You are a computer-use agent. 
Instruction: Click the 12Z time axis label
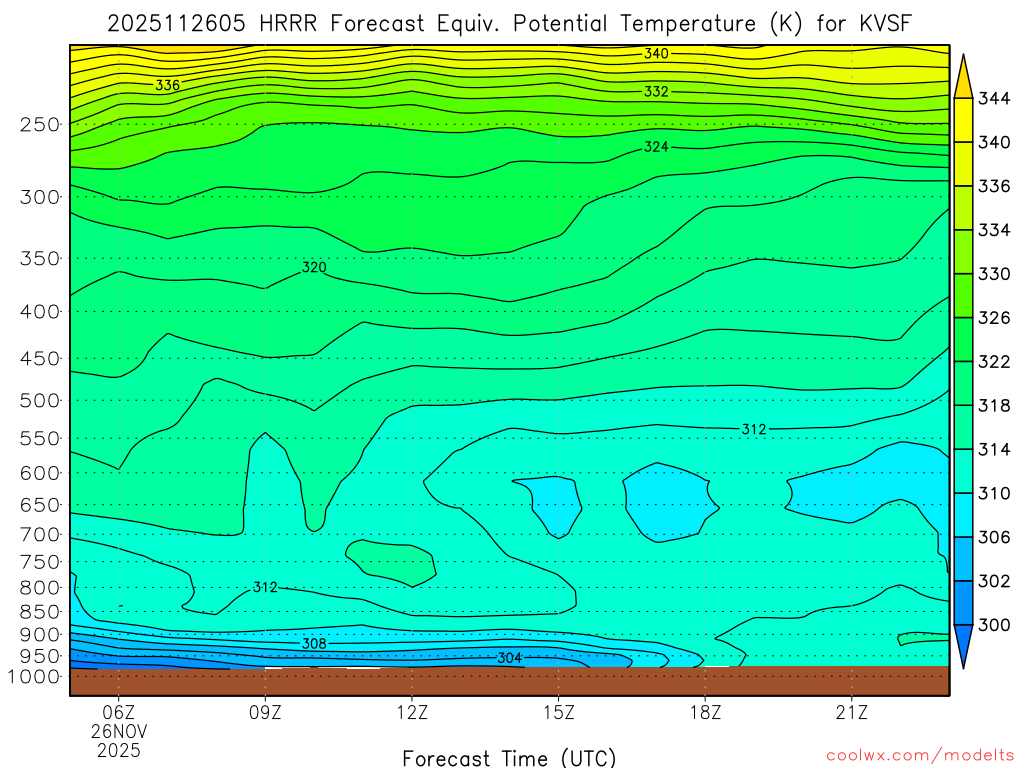[412, 712]
